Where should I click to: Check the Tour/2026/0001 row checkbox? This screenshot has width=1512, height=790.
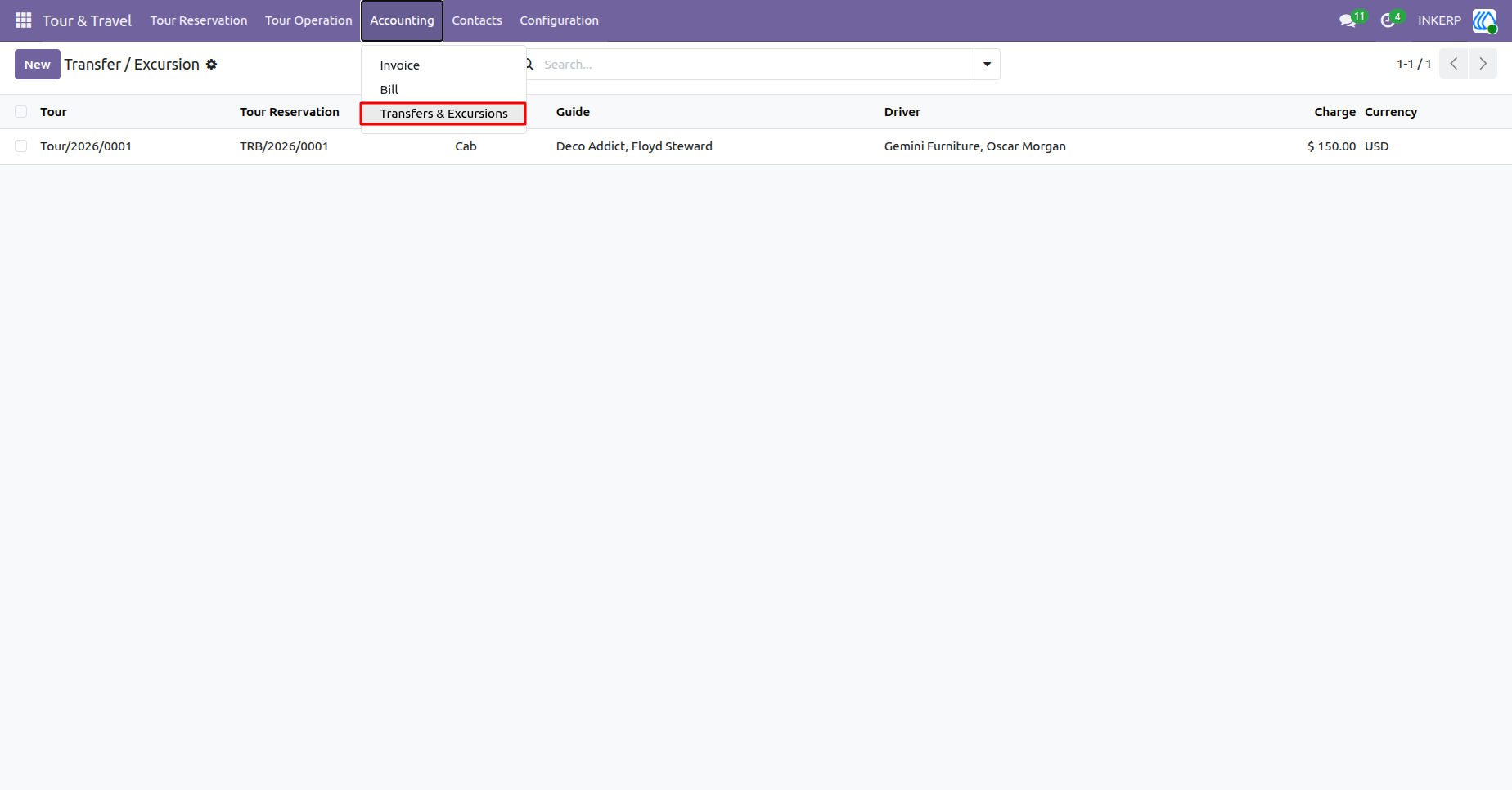(21, 146)
